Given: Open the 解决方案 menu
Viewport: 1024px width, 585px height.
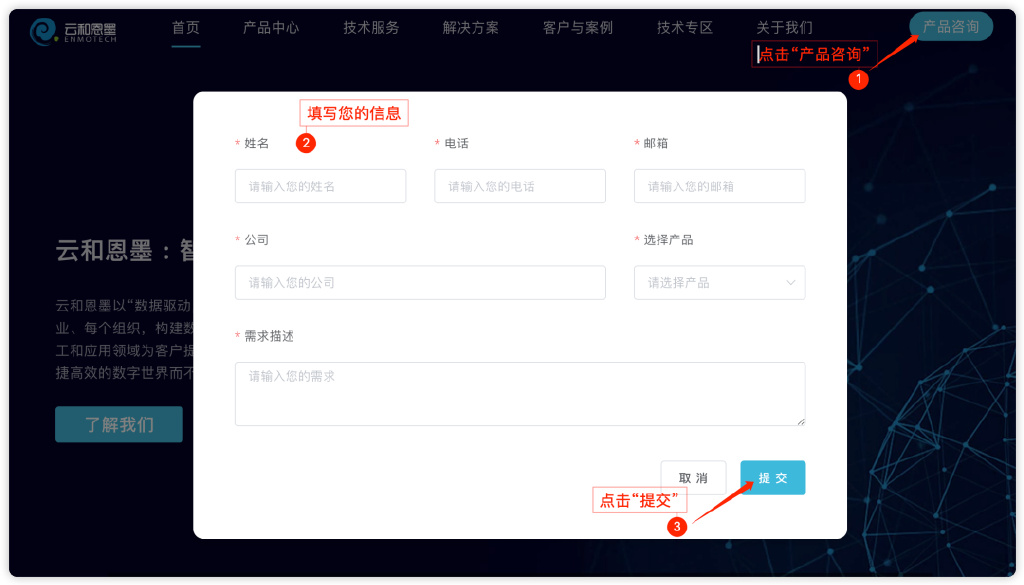Looking at the screenshot, I should 470,27.
